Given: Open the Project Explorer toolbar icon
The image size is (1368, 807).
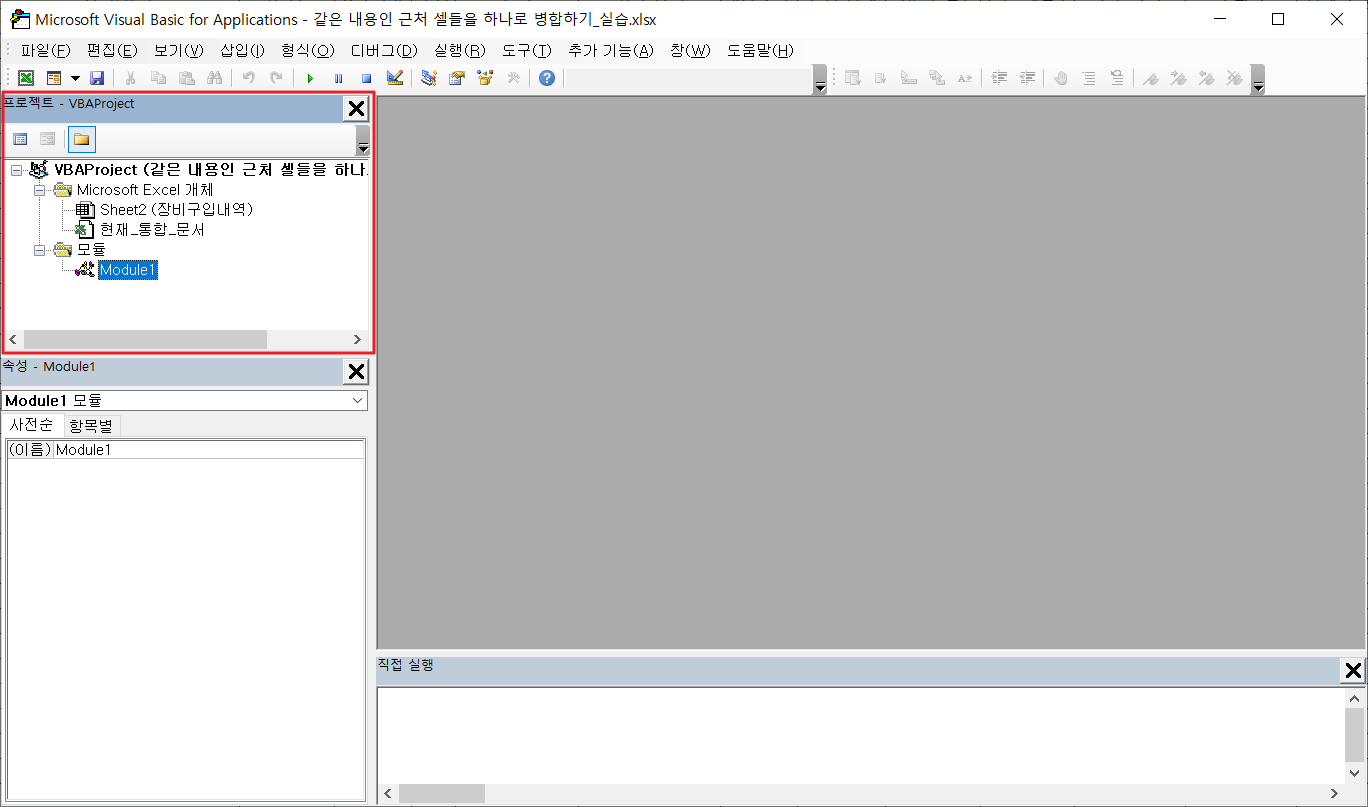Looking at the screenshot, I should tap(429, 78).
